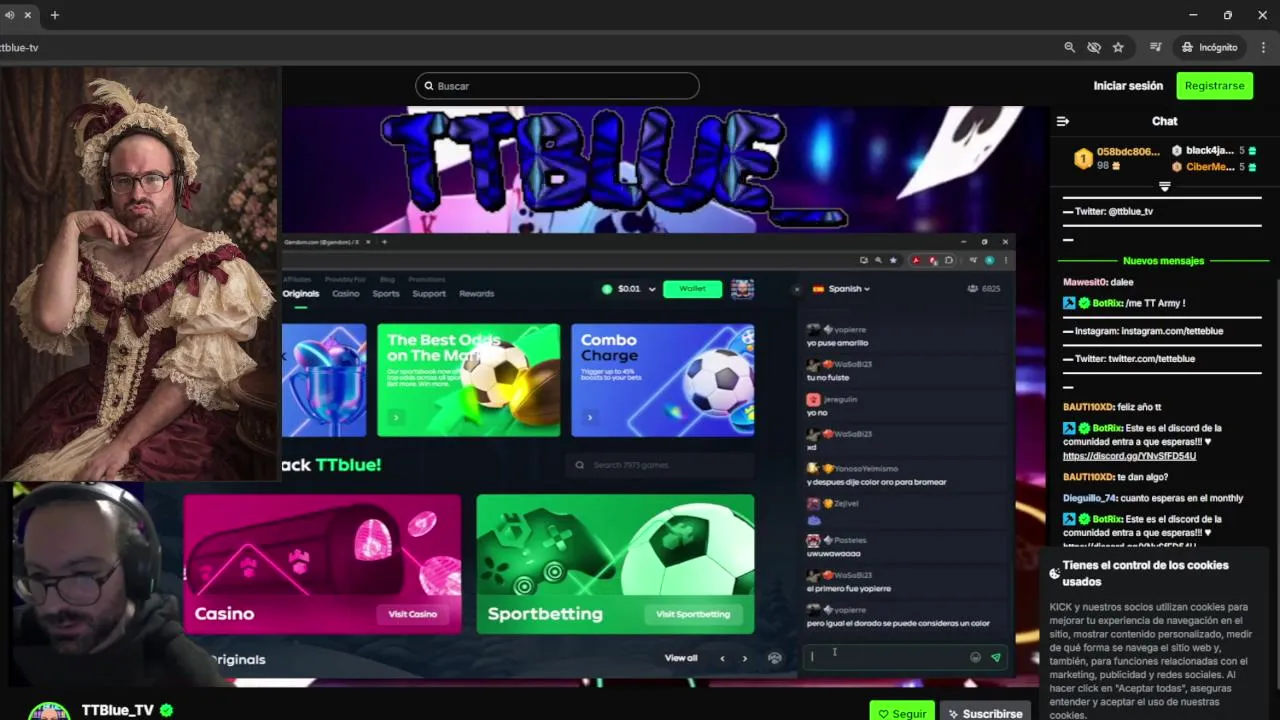
Task: Click next arrow beside View all
Action: click(744, 658)
